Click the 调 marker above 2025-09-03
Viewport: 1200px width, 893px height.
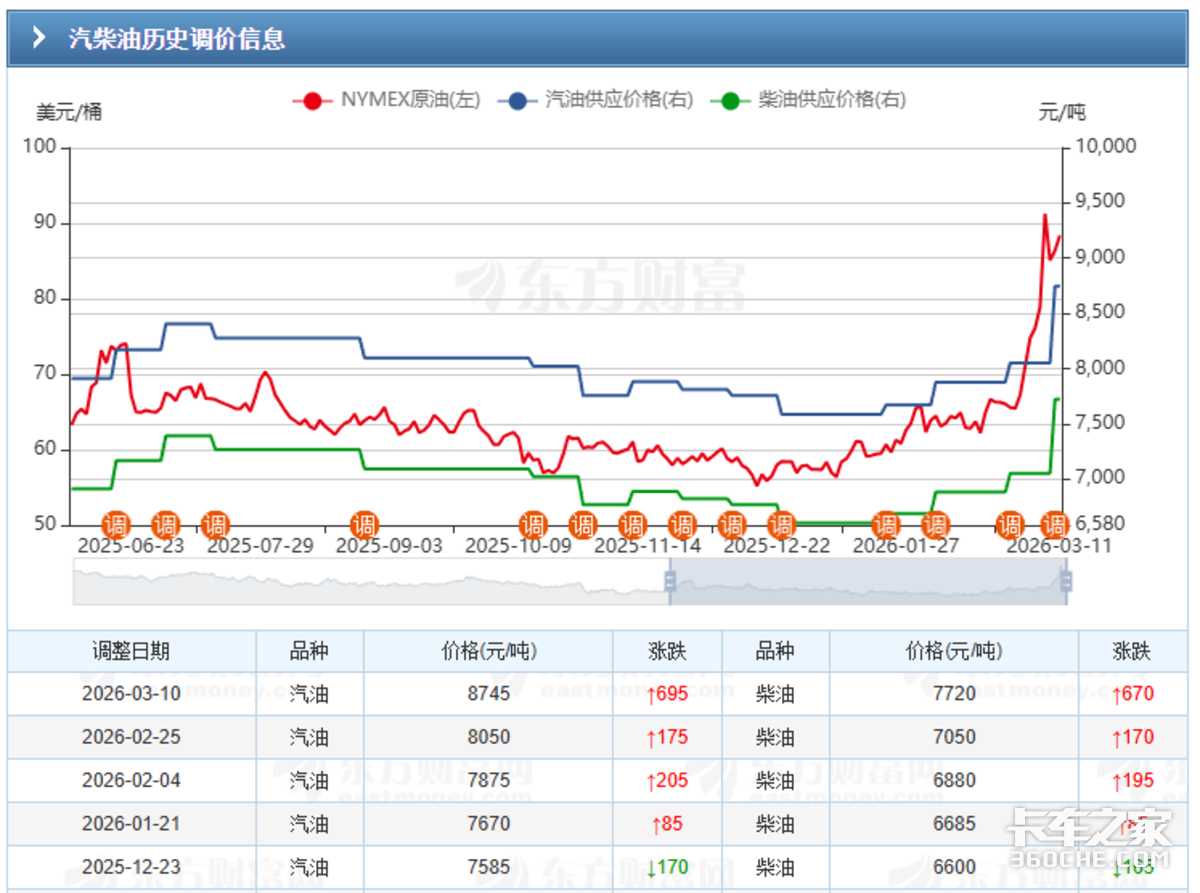(364, 524)
